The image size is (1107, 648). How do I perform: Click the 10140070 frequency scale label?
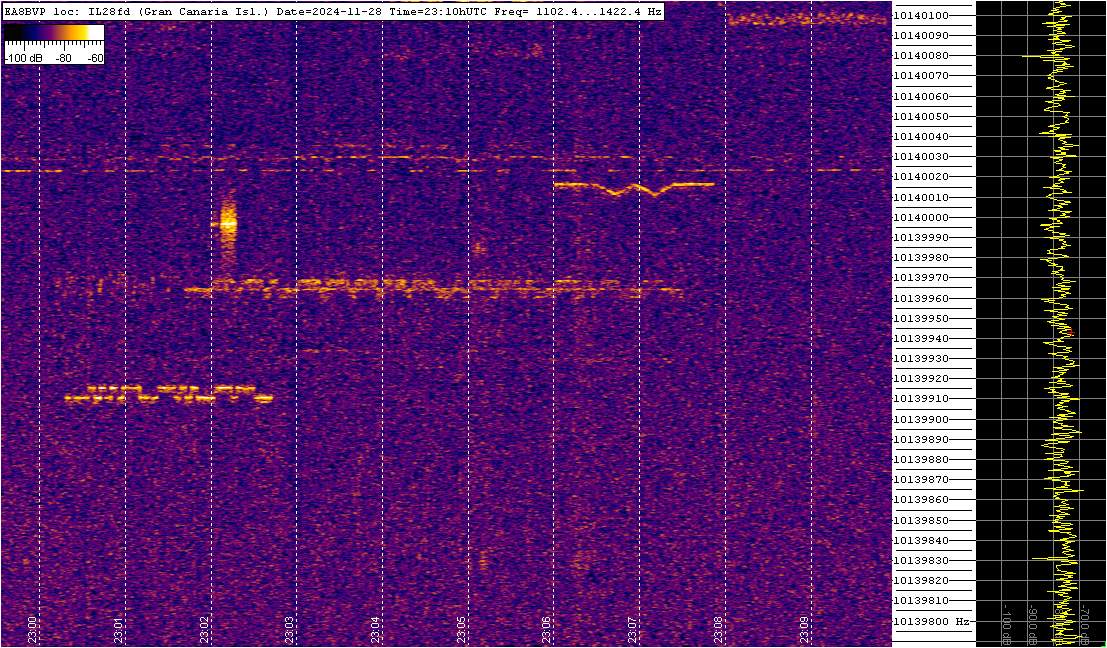[921, 76]
